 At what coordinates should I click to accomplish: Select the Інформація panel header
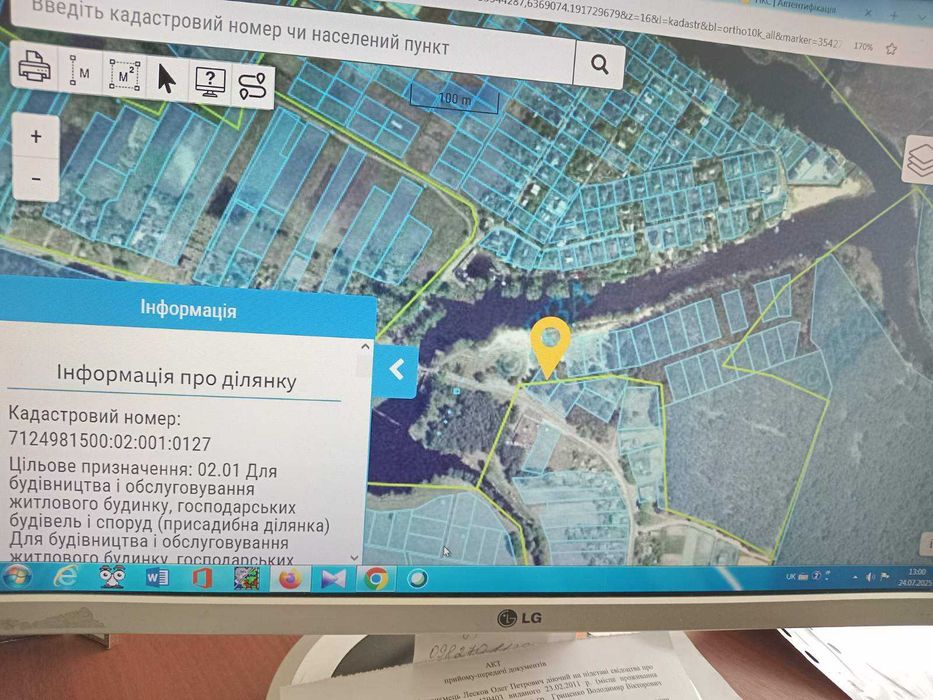188,310
